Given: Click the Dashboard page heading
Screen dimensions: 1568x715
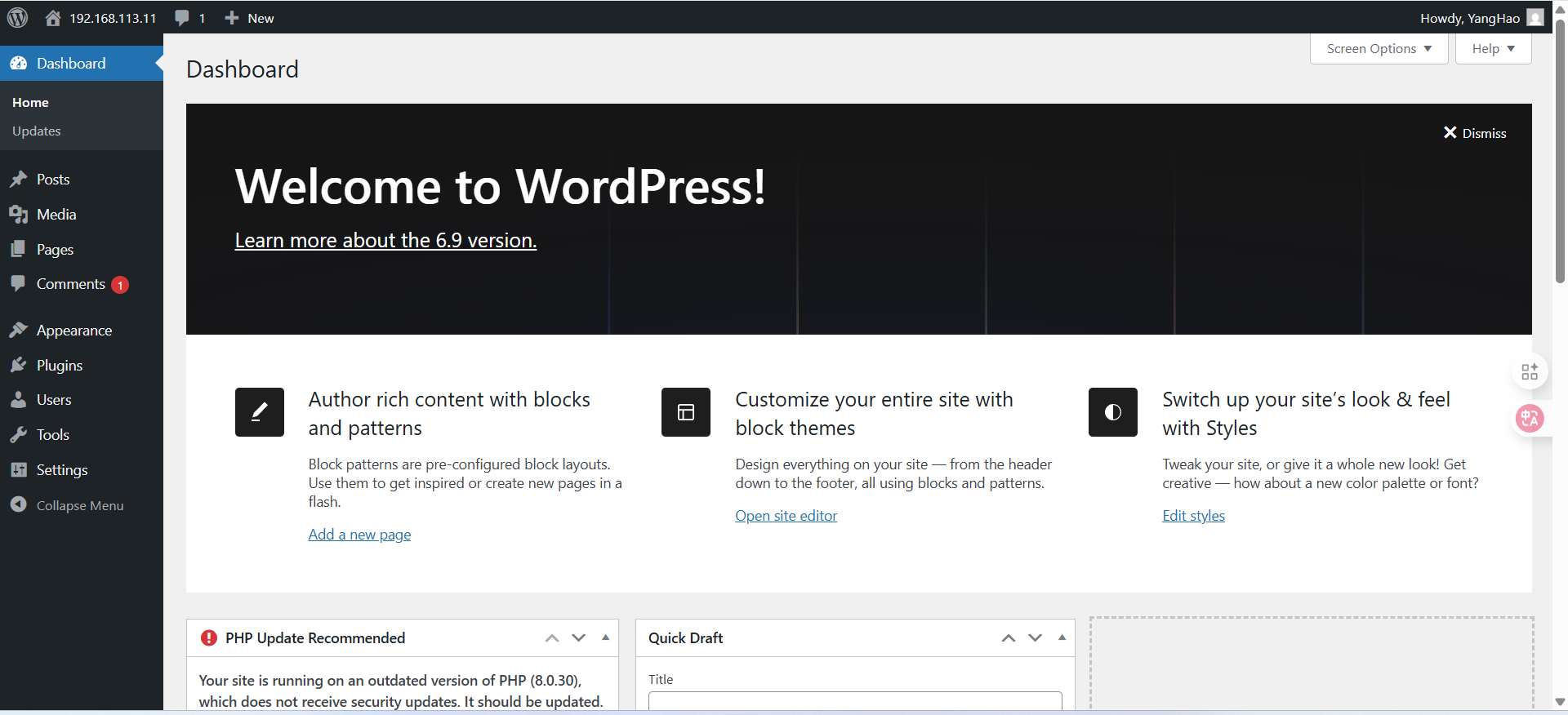Looking at the screenshot, I should pyautogui.click(x=243, y=69).
